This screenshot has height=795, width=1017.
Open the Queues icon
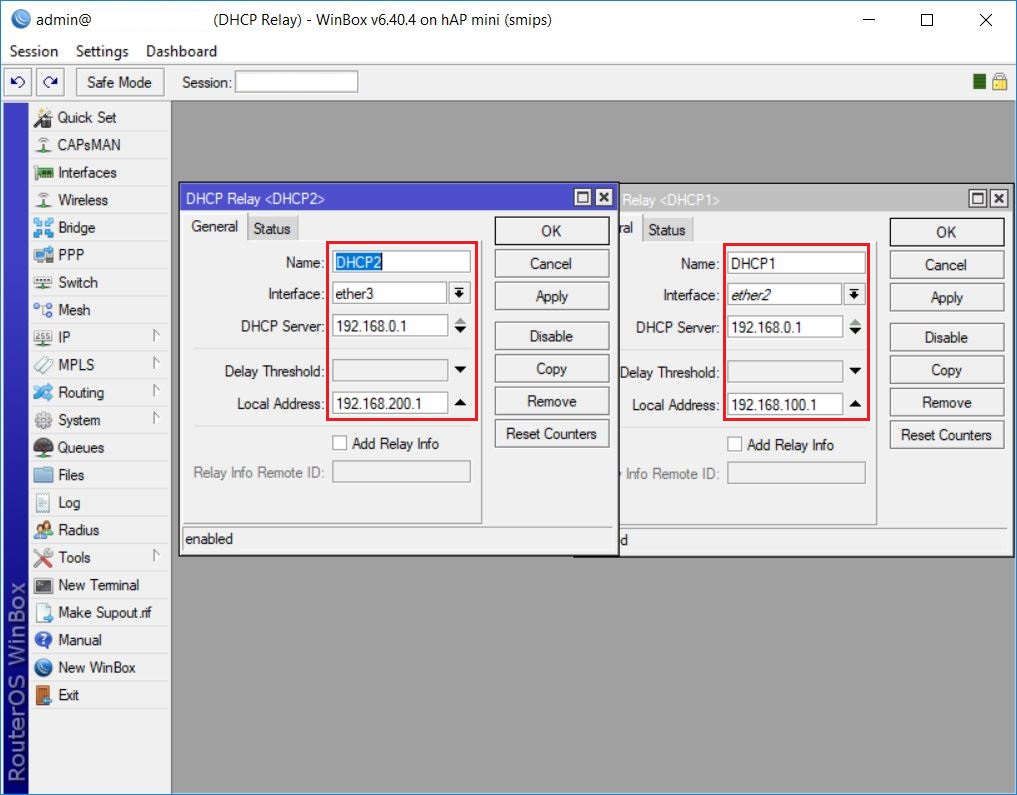(x=43, y=447)
